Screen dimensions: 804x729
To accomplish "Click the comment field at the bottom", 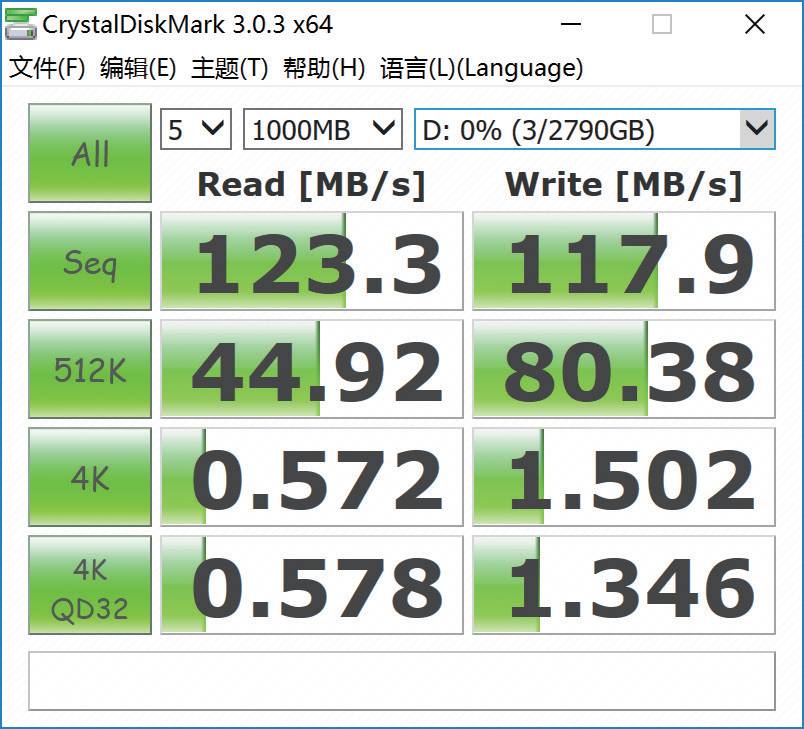I will point(400,681).
